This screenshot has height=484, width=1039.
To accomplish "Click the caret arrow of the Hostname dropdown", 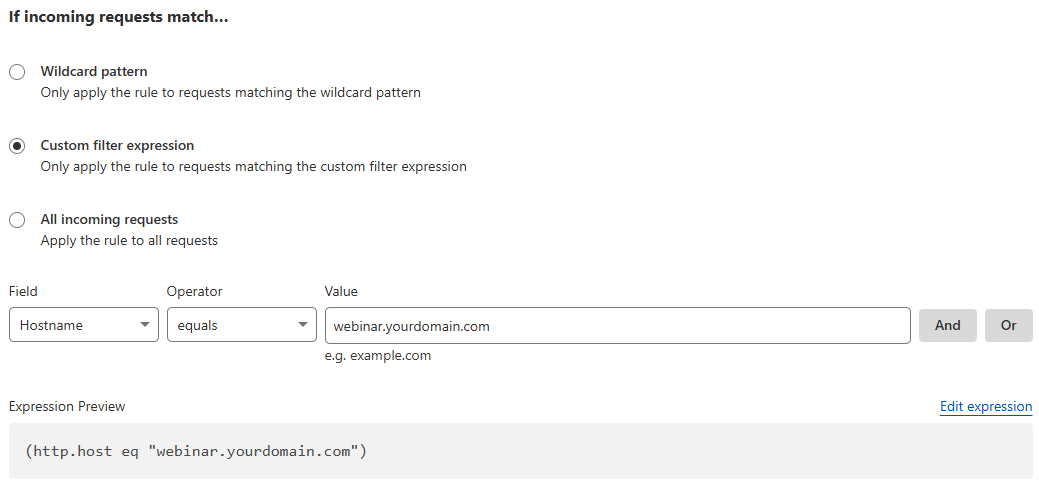I will [x=145, y=325].
